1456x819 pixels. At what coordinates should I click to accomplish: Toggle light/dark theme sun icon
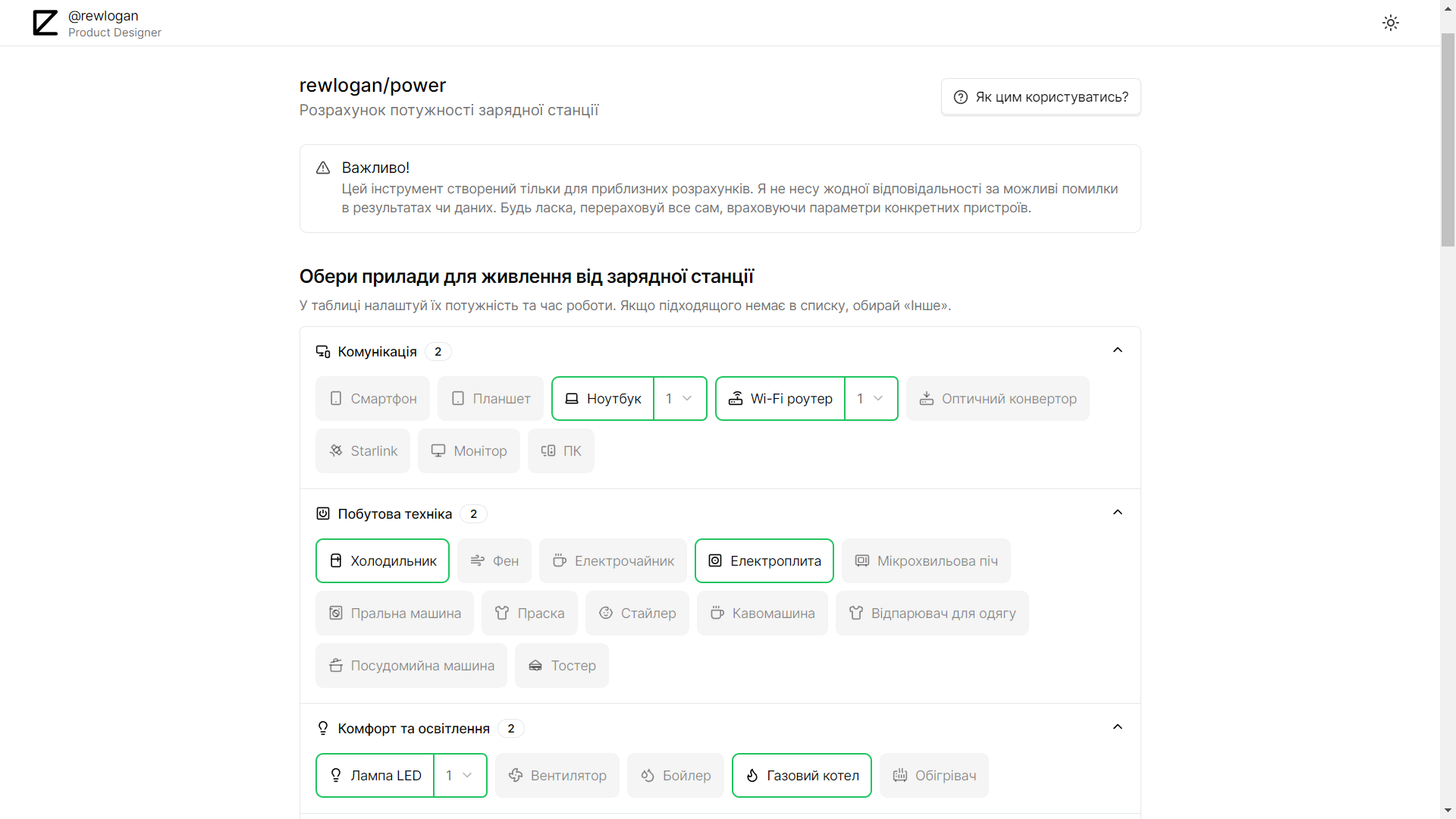(1390, 23)
